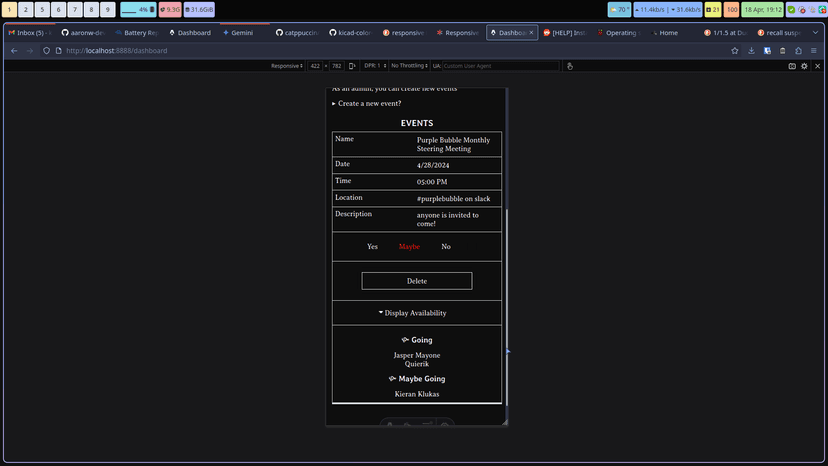Switch to the Battery Report tab

138,33
